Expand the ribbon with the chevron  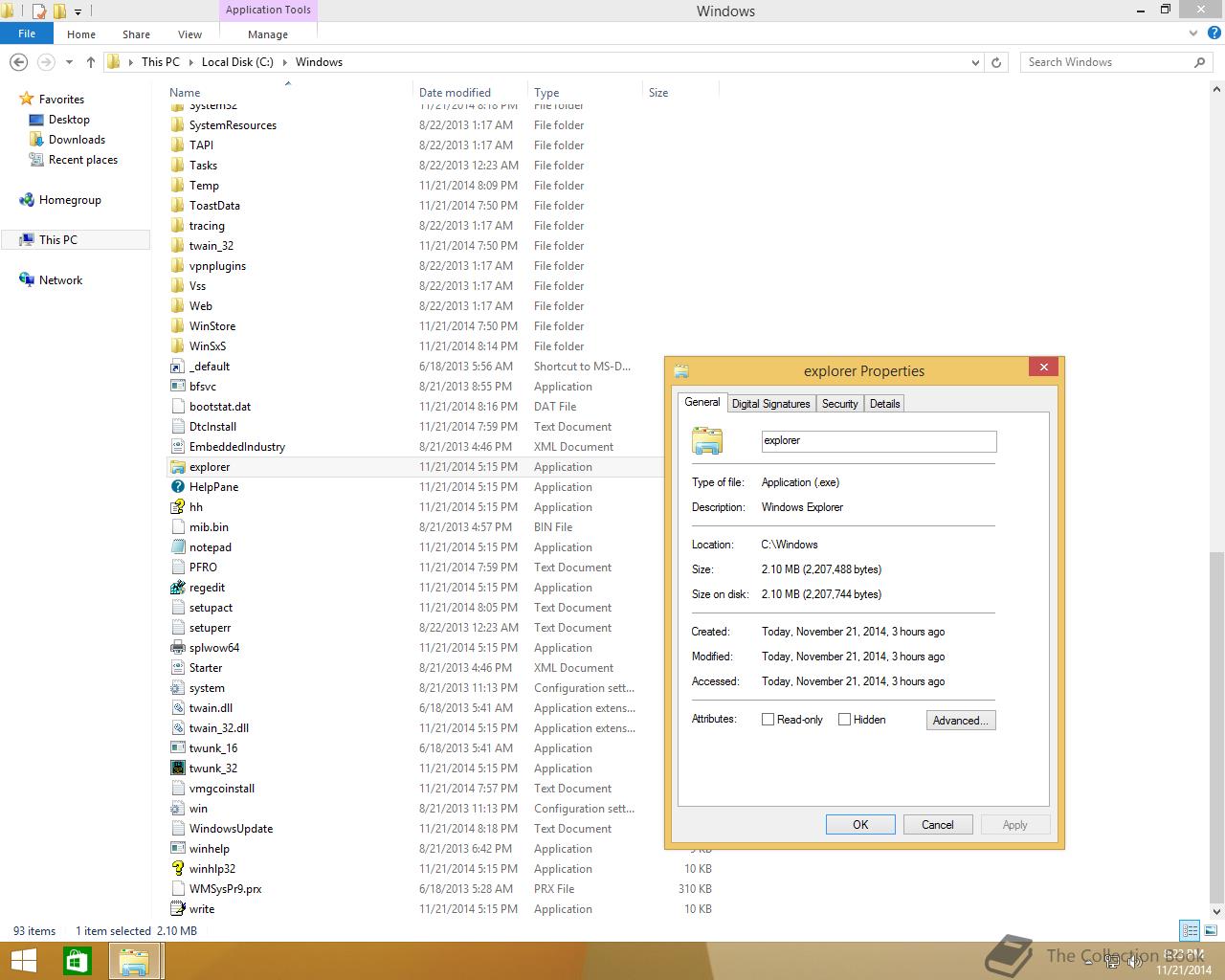point(1193,33)
